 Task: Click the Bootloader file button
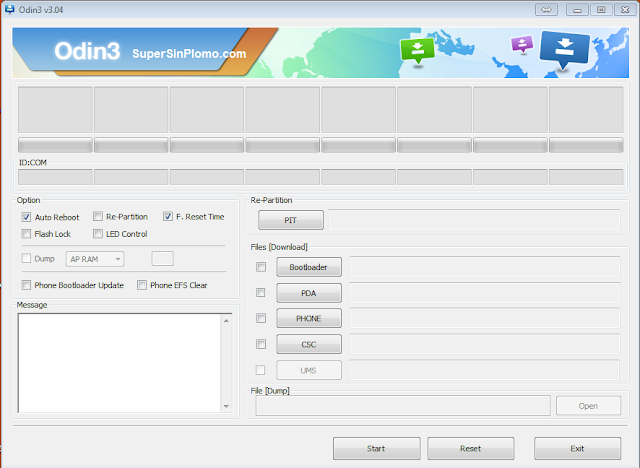click(x=309, y=267)
